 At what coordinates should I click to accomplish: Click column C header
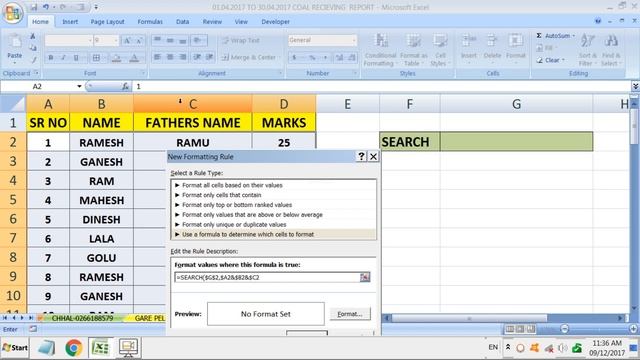click(x=193, y=104)
